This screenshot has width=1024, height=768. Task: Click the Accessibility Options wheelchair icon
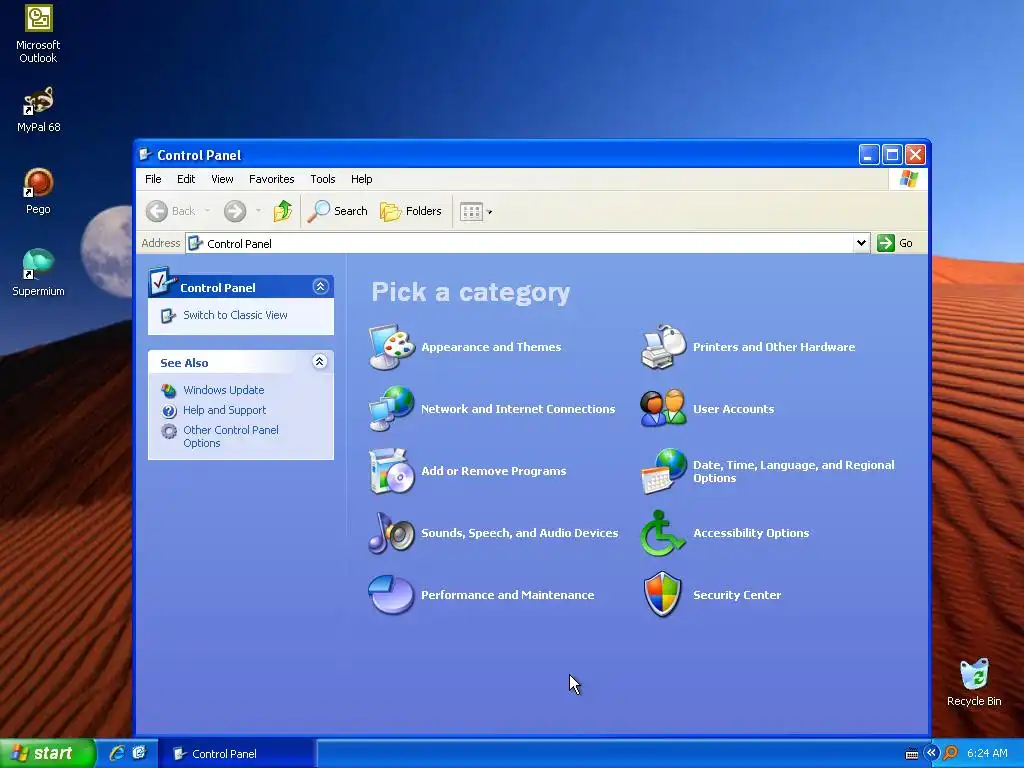[663, 533]
